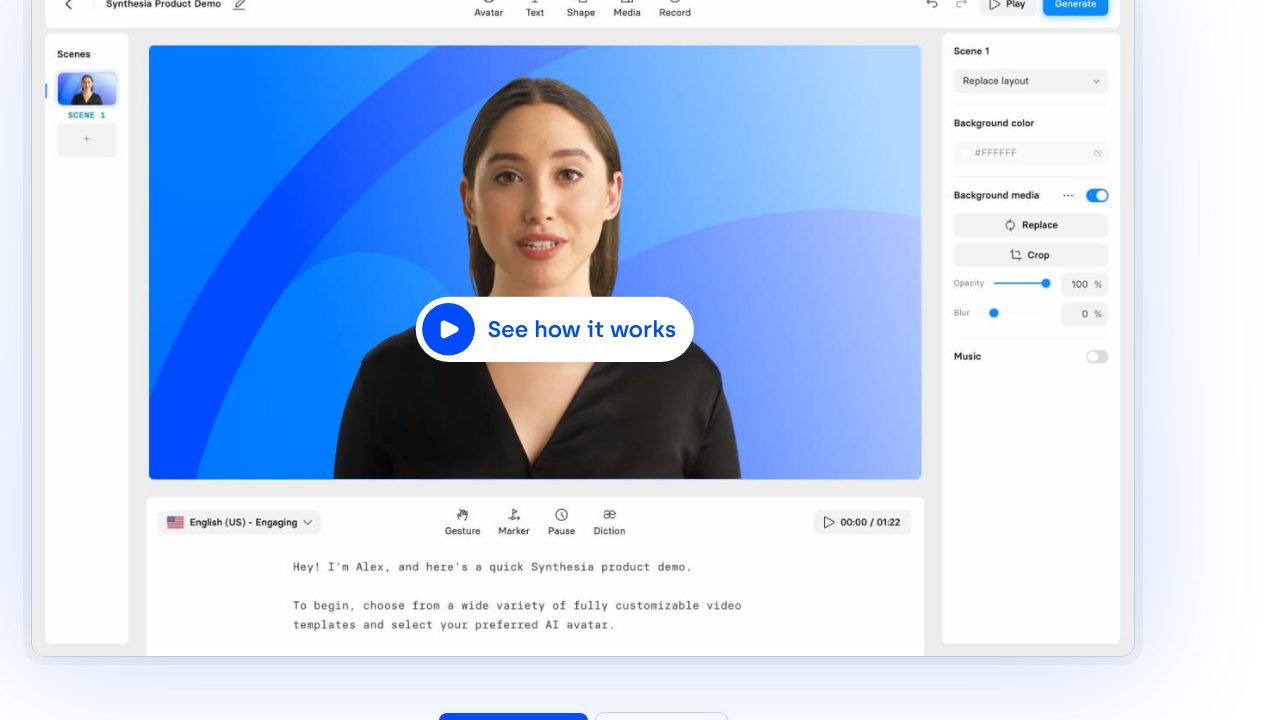Expand the English (US) - Engaging voice dropdown
The image size is (1280, 720).
240,522
